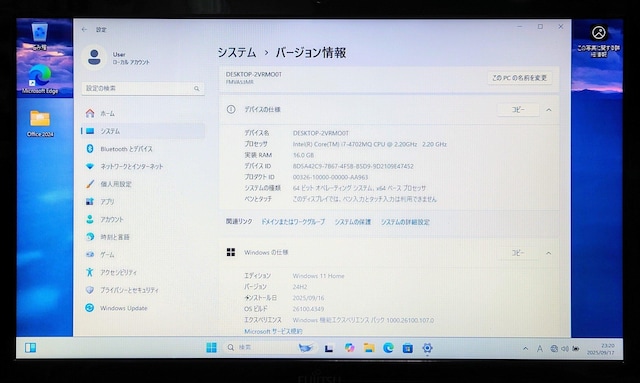
Task: Click the processor value i7-4702MQ text
Action: point(370,144)
